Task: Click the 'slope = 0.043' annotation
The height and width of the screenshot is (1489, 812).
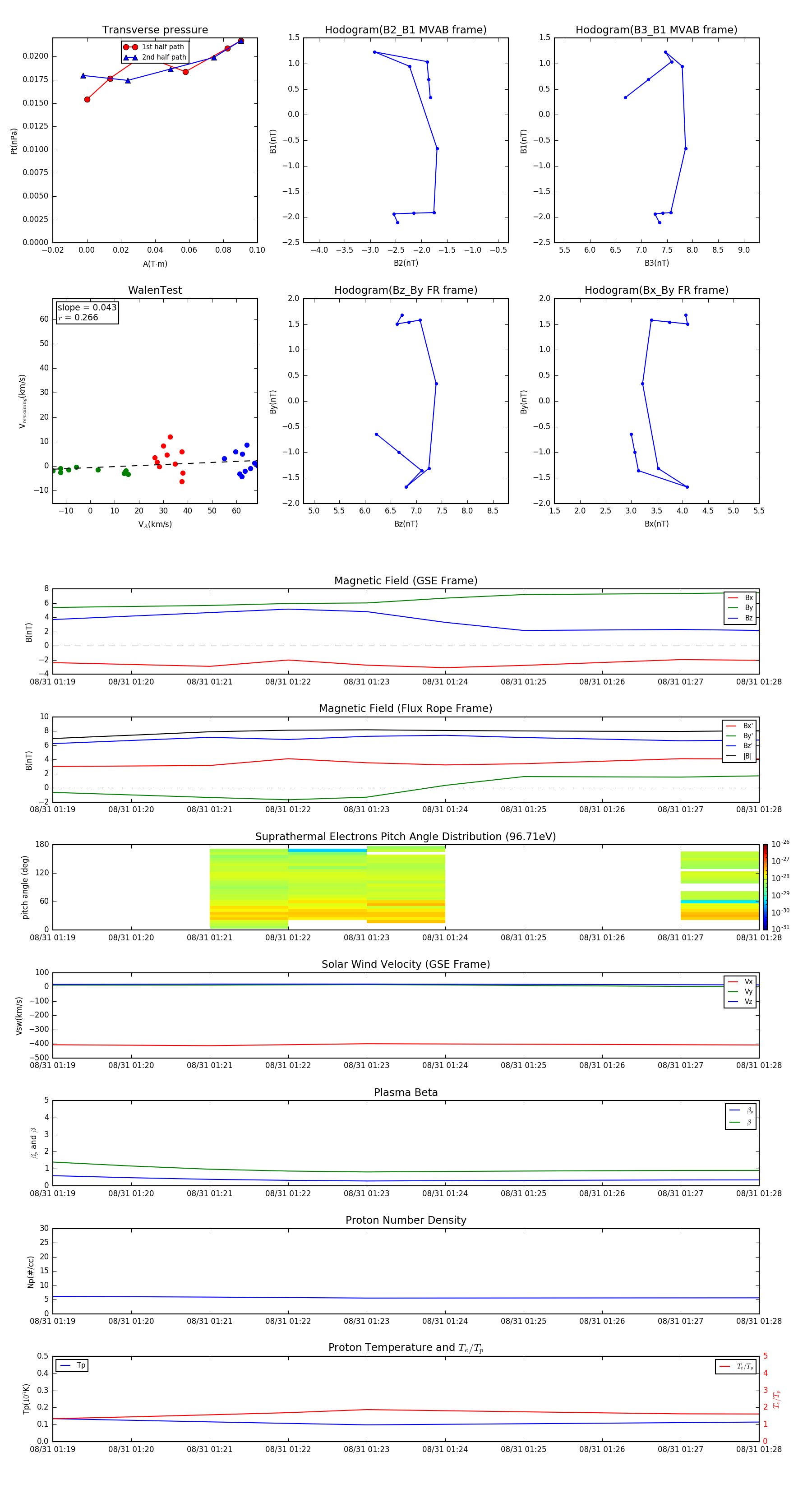Action: (x=87, y=308)
